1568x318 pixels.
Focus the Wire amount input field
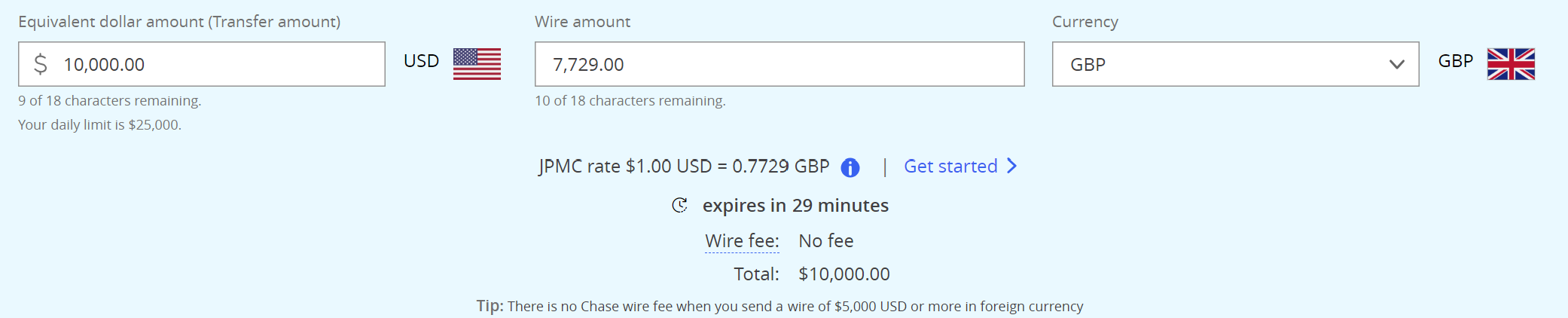(779, 64)
